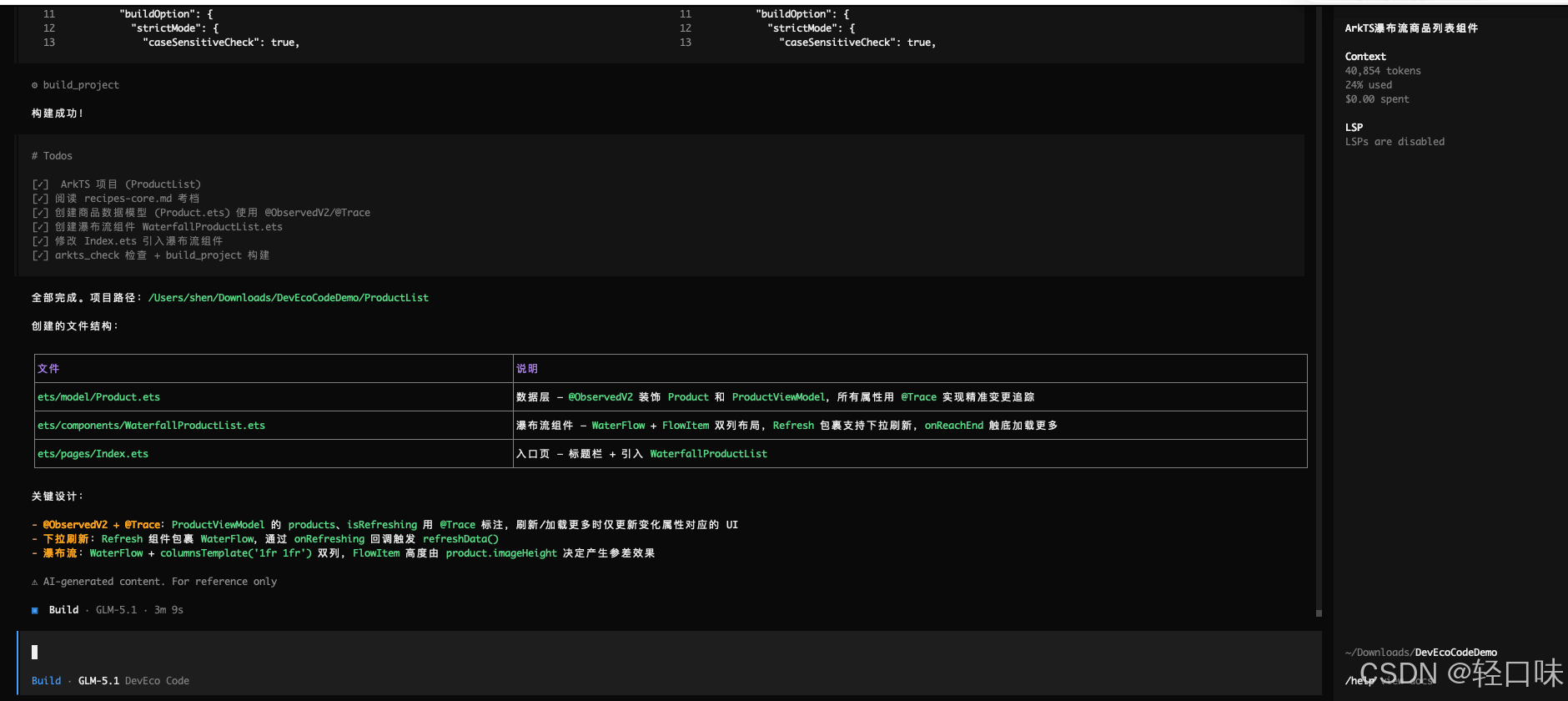Click the 'LSP' sidebar heading
The image size is (1568, 701).
click(x=1354, y=128)
